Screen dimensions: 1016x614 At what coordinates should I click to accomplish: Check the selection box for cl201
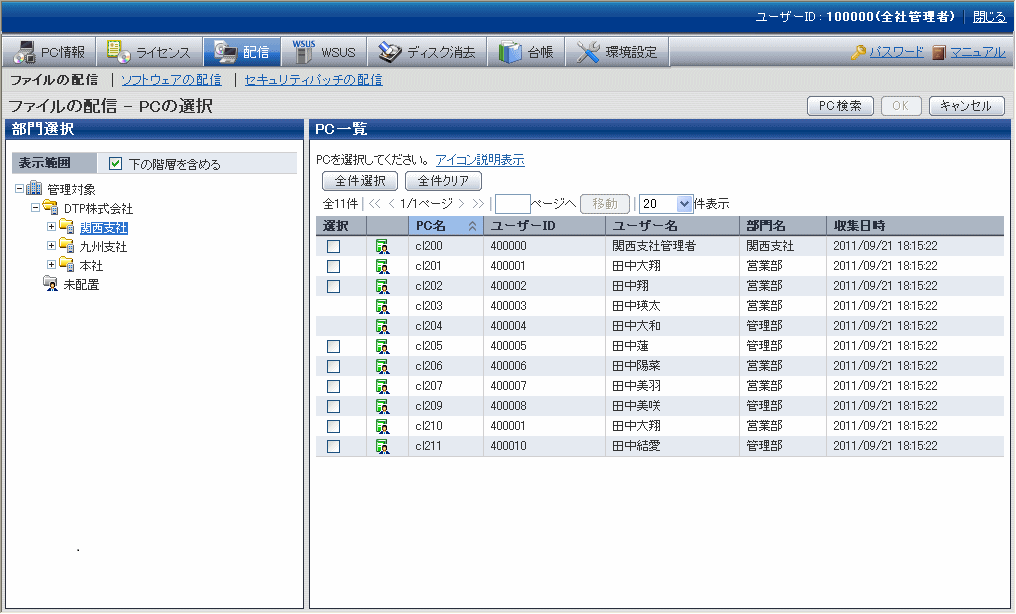(334, 266)
